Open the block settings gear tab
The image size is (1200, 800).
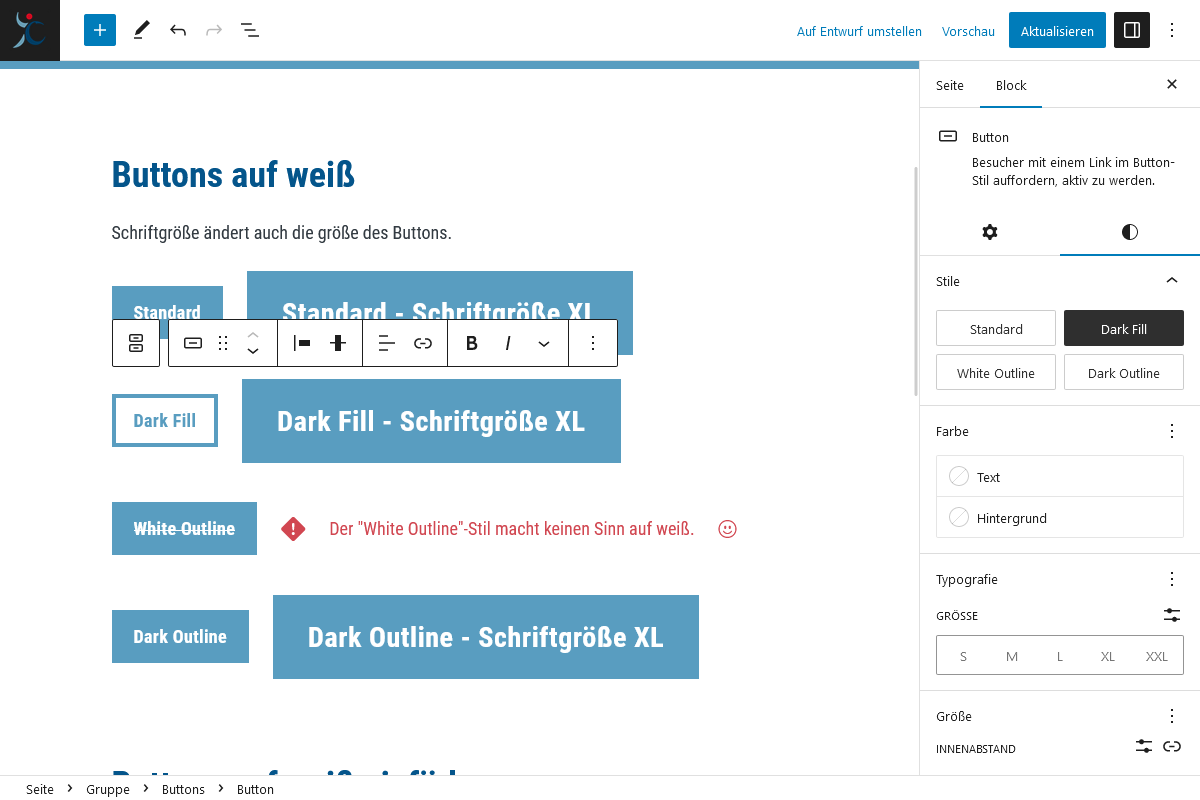[989, 232]
